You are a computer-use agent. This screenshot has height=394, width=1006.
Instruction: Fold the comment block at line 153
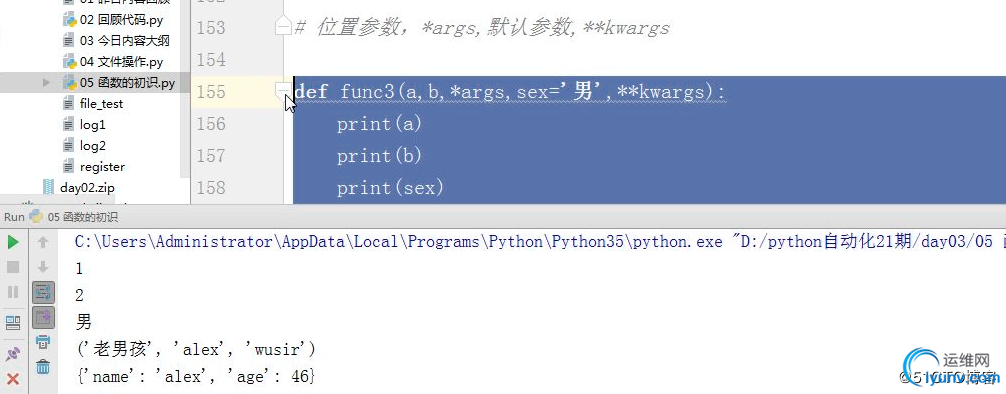[x=284, y=27]
